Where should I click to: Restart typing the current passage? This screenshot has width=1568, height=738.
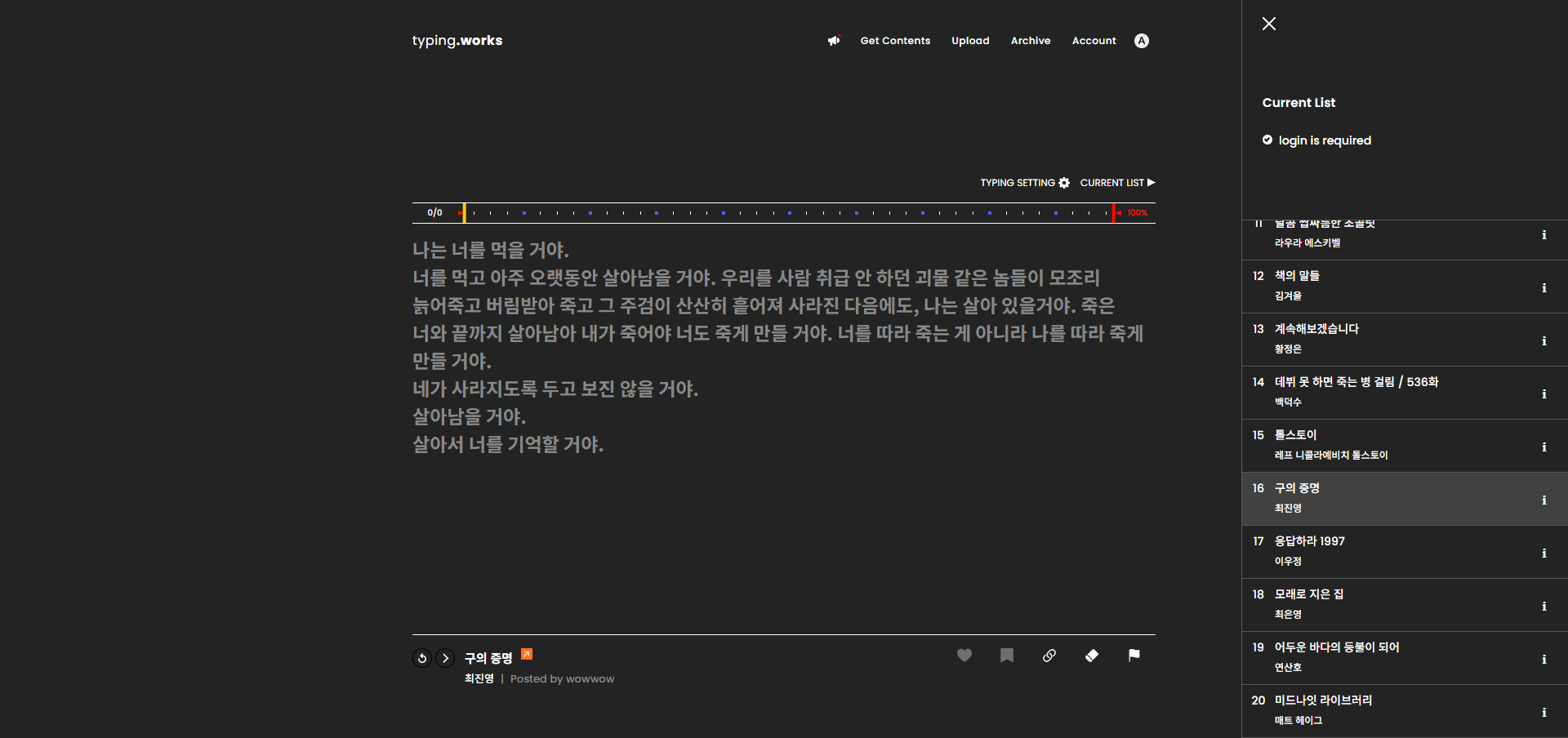[421, 657]
